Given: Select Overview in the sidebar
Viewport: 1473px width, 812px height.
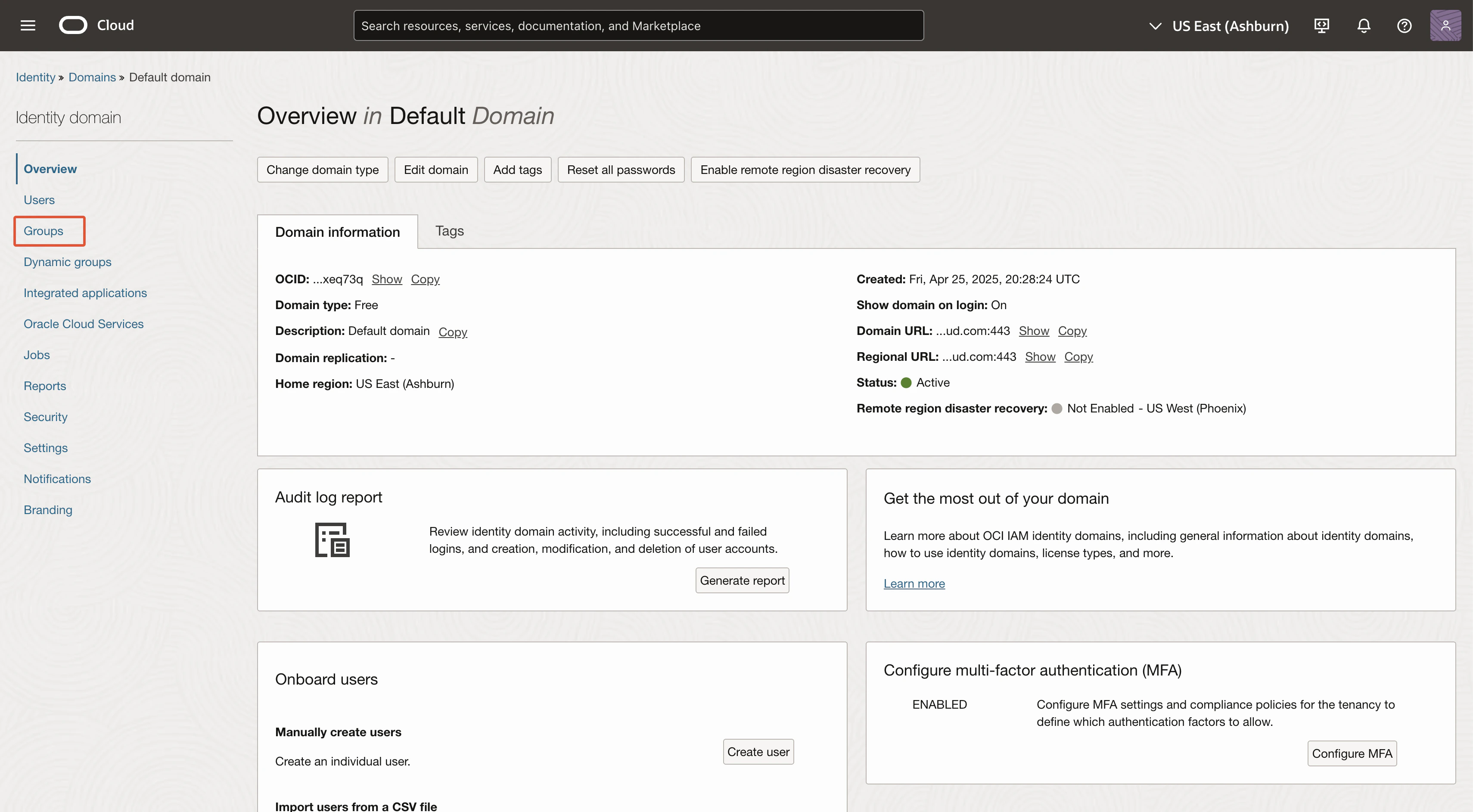Looking at the screenshot, I should click(50, 169).
